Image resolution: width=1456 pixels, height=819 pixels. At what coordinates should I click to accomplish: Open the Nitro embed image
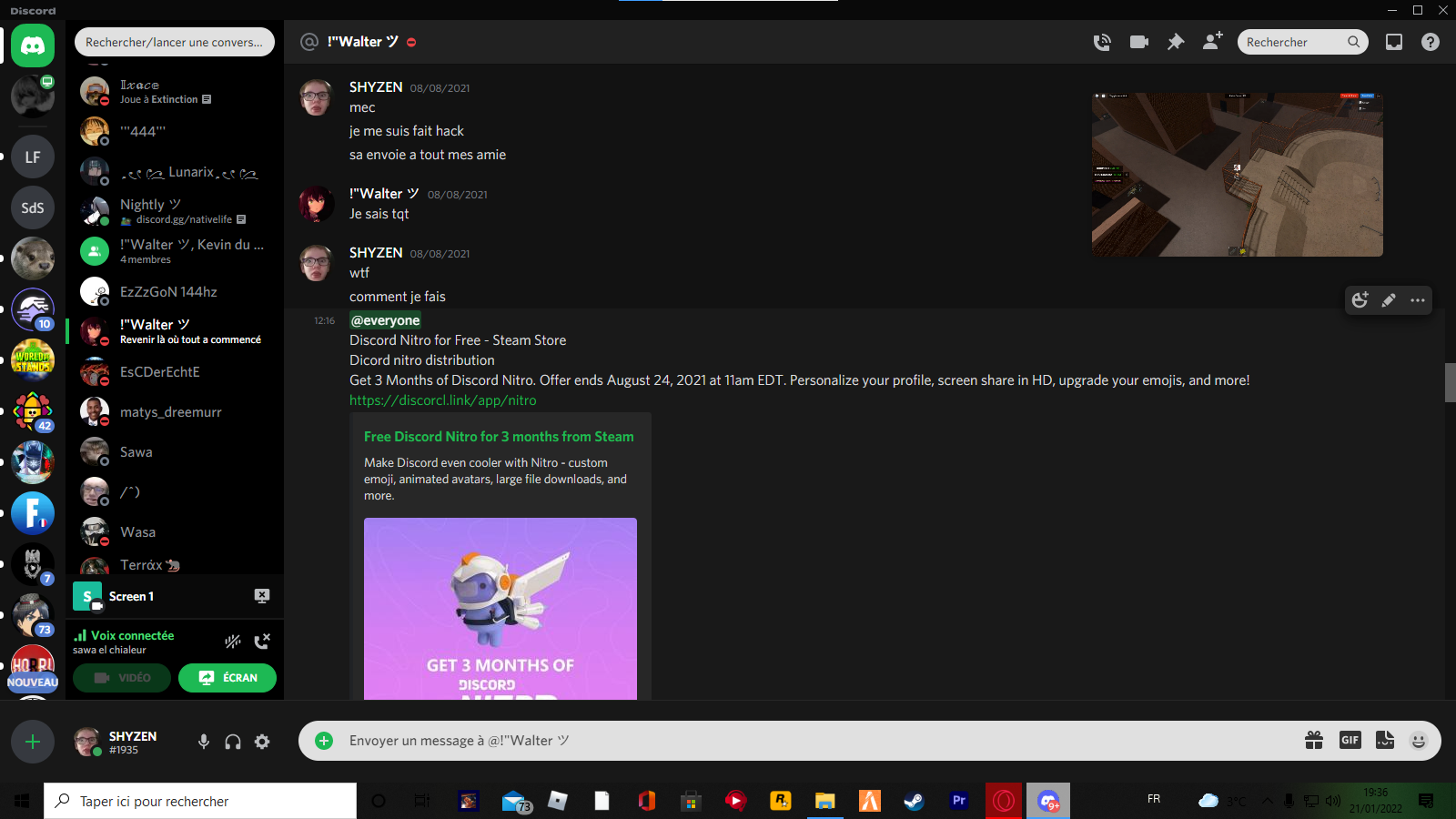tap(500, 609)
